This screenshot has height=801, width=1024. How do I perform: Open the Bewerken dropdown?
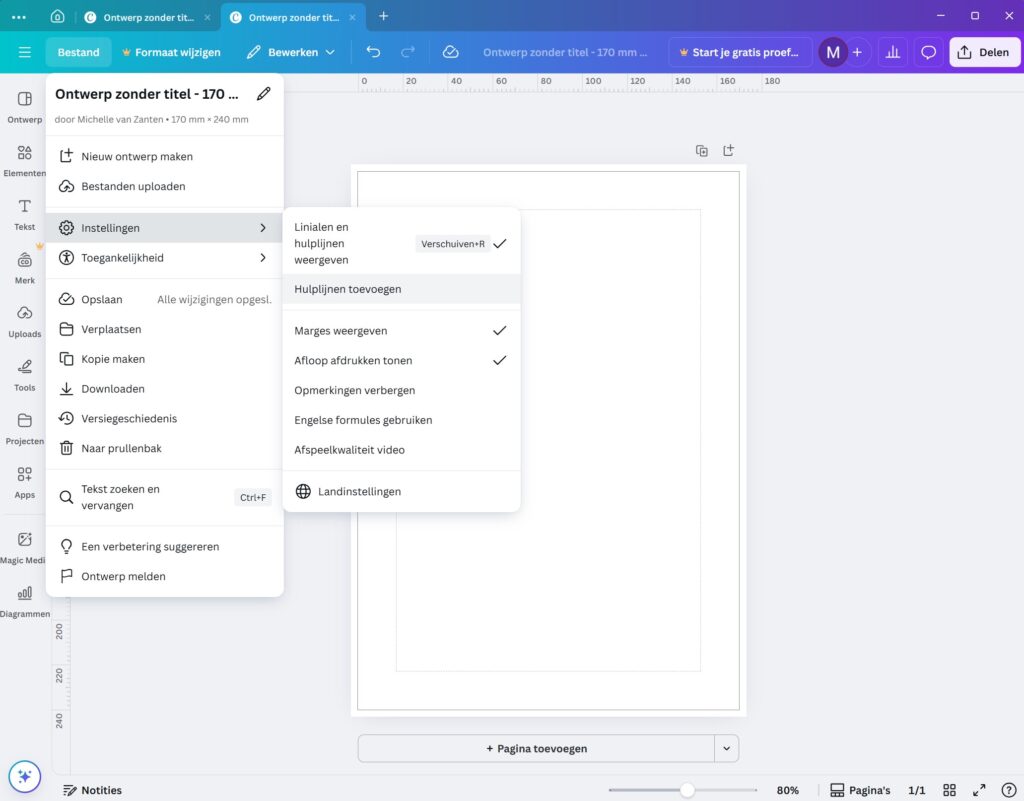tap(291, 52)
